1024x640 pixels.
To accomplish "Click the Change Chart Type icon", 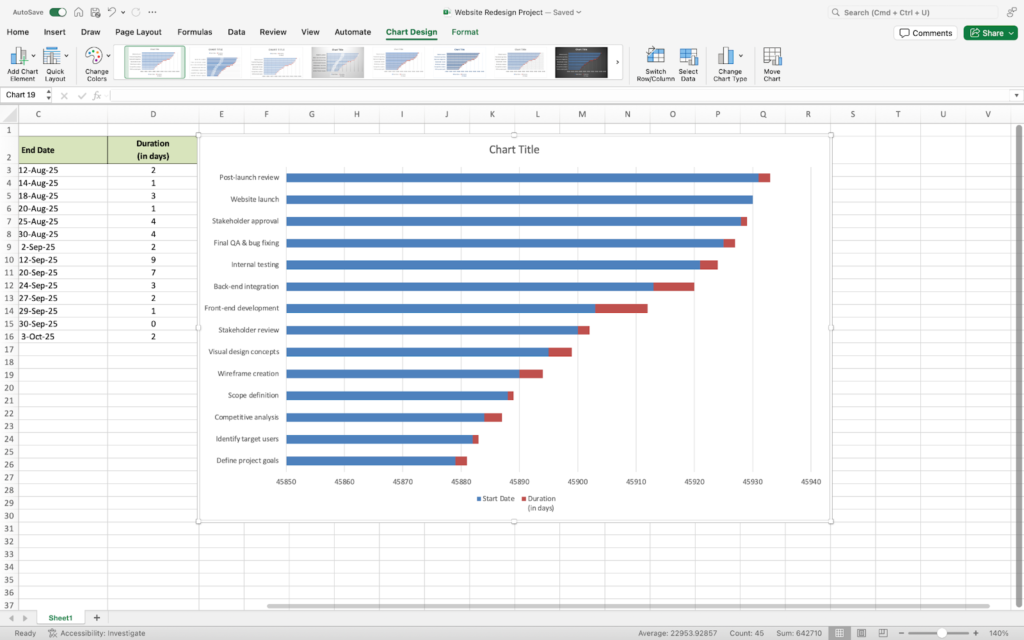I will point(726,57).
